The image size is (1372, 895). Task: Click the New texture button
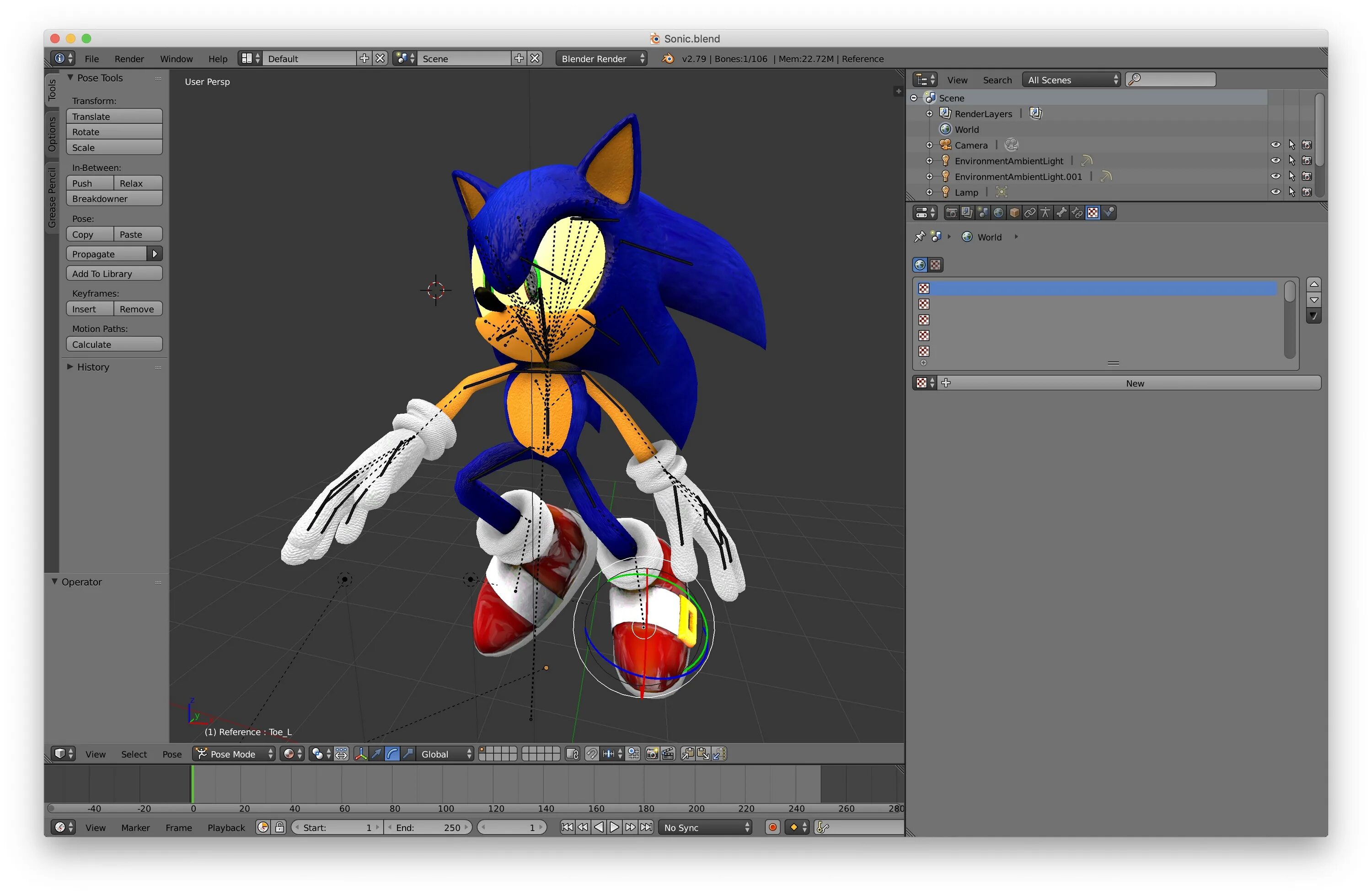point(1134,383)
